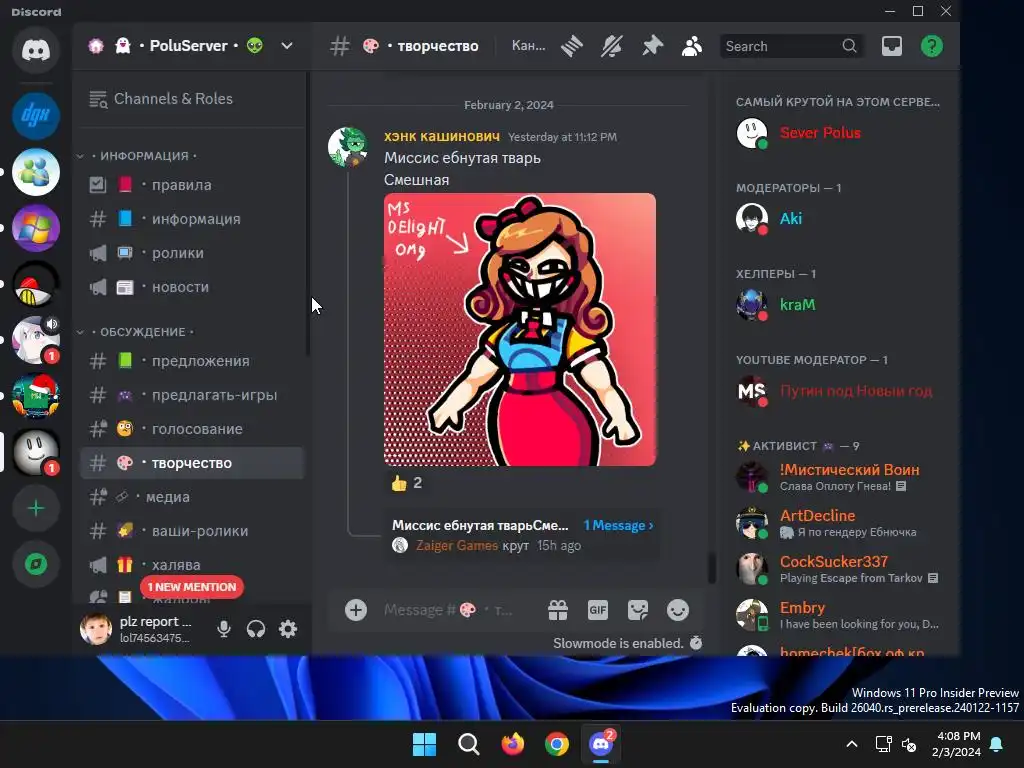This screenshot has height=768, width=1024.
Task: Open the GIF picker
Action: coord(598,610)
